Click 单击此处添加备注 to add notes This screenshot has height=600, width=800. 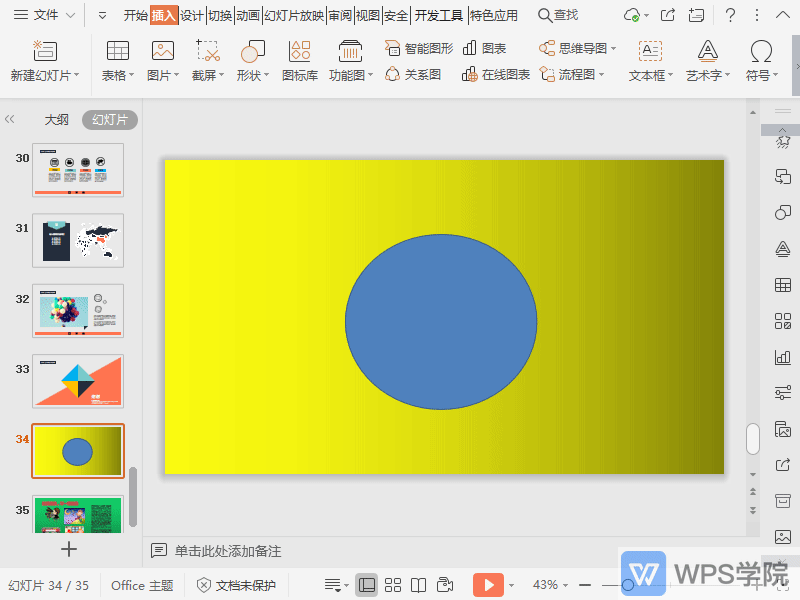pyautogui.click(x=230, y=550)
